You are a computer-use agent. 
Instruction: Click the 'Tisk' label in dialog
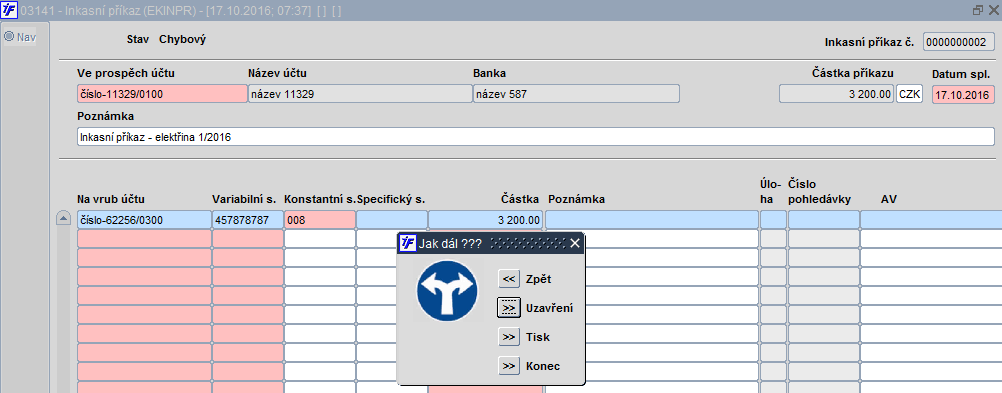[537, 337]
